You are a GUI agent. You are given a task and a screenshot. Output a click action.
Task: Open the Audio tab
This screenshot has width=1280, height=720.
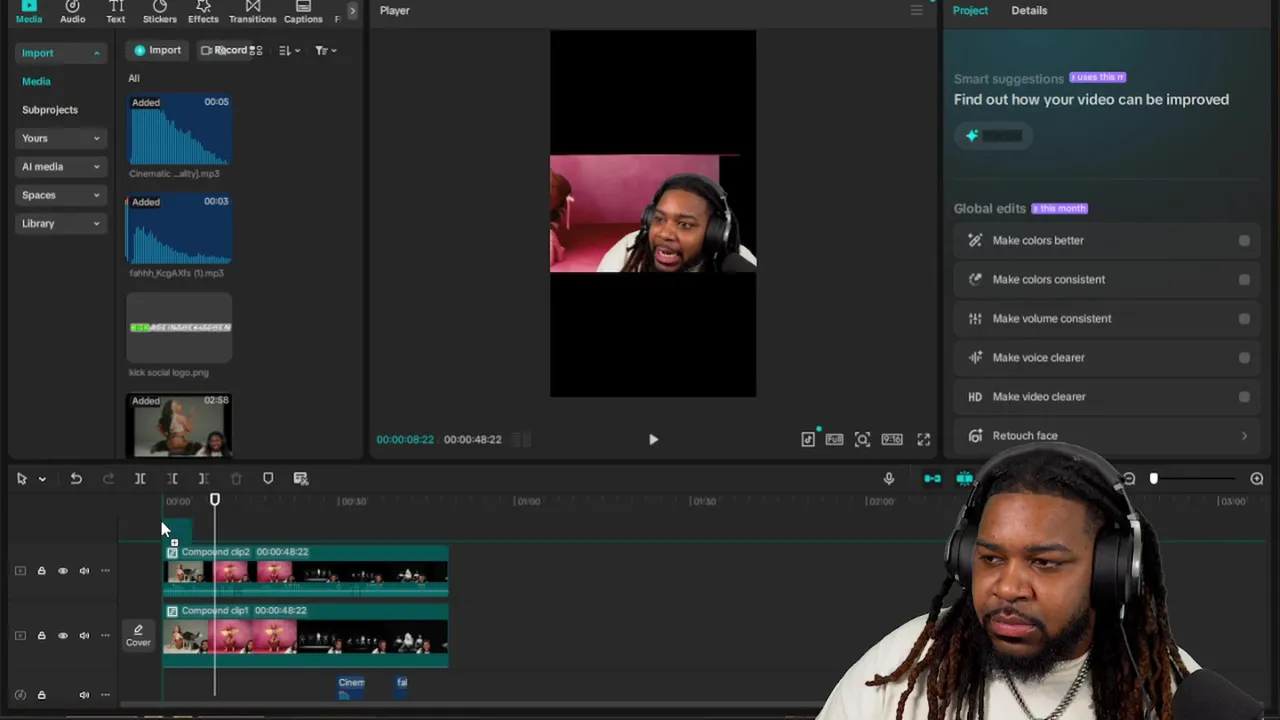click(x=72, y=12)
